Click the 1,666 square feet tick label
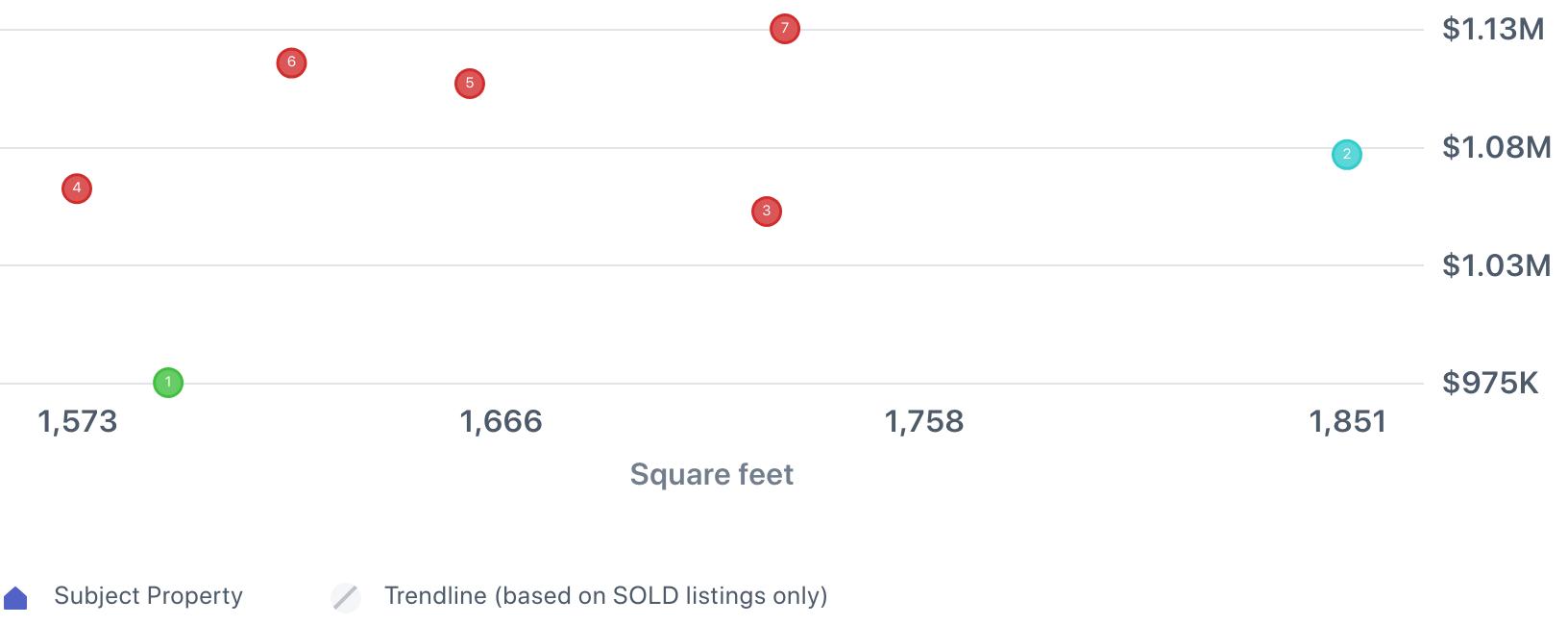 click(502, 421)
